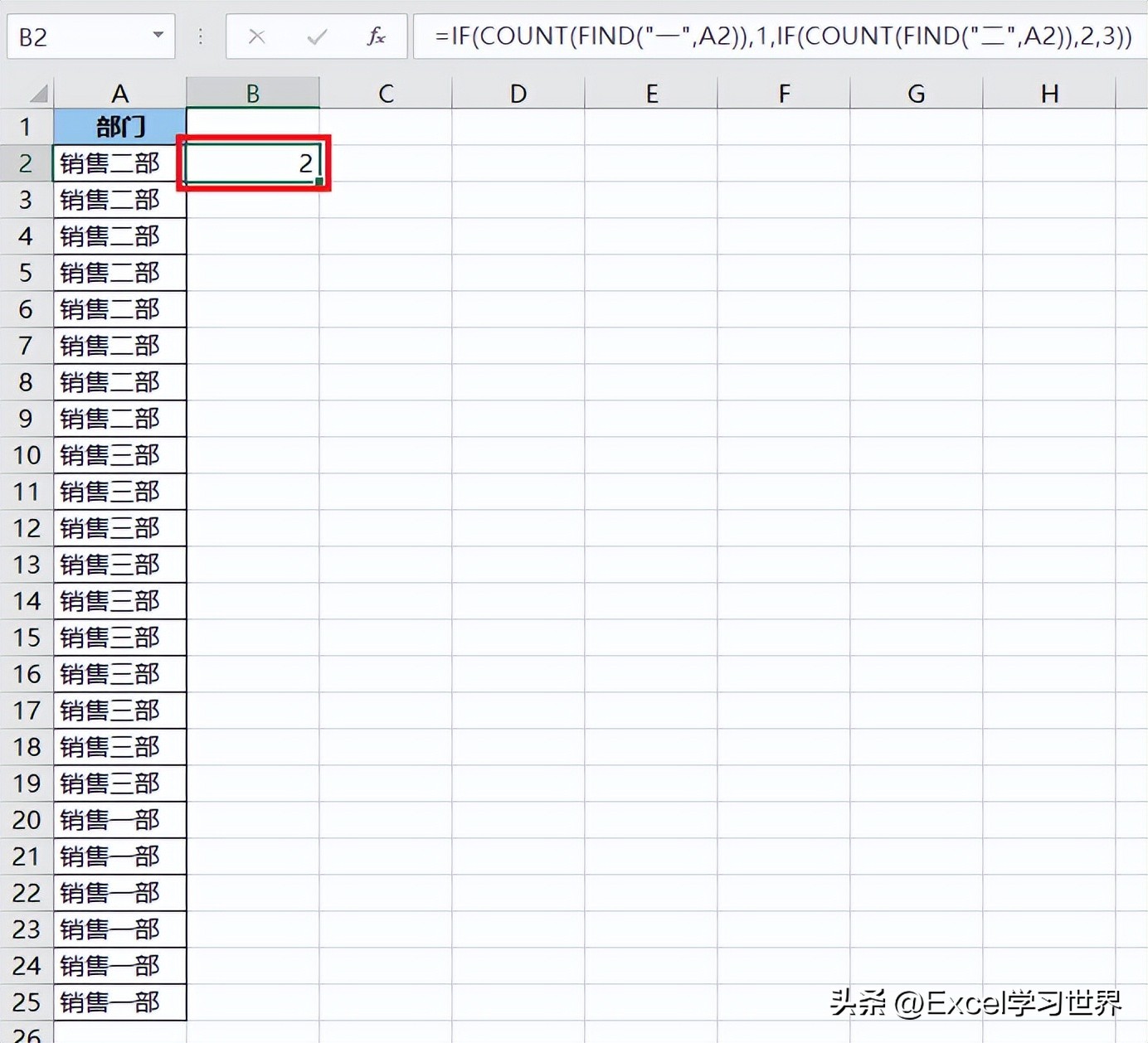Select row 10 header
The width and height of the screenshot is (1148, 1043).
point(27,455)
